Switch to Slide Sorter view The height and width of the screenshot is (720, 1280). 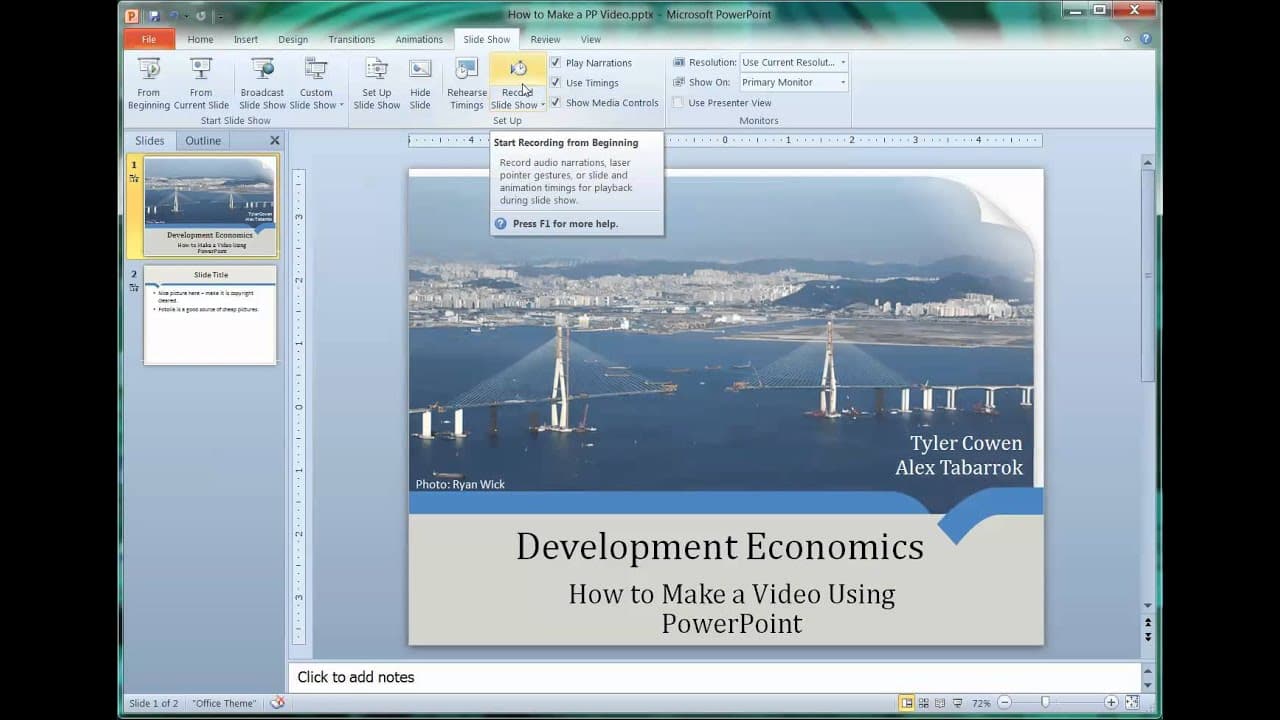(924, 703)
